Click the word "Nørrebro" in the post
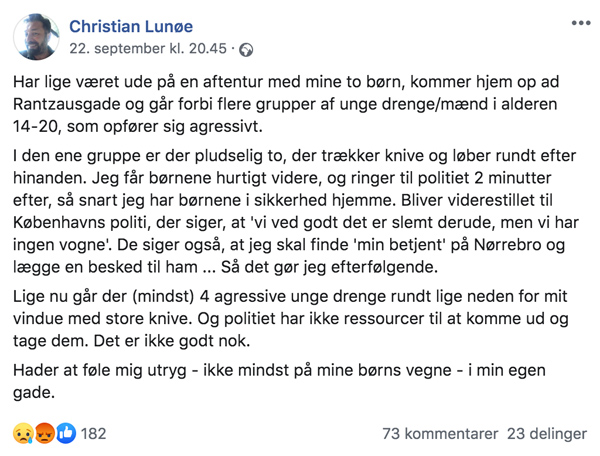Screen dimensions: 600x456 [x=508, y=245]
